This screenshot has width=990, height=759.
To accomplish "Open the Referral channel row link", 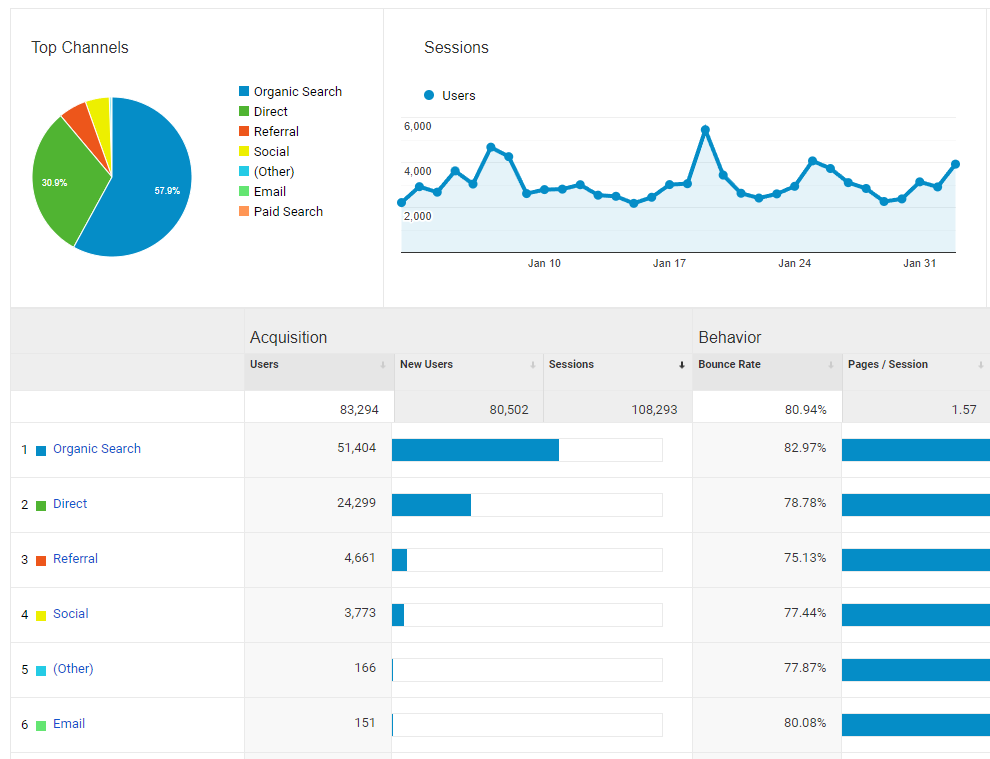I will [x=75, y=559].
